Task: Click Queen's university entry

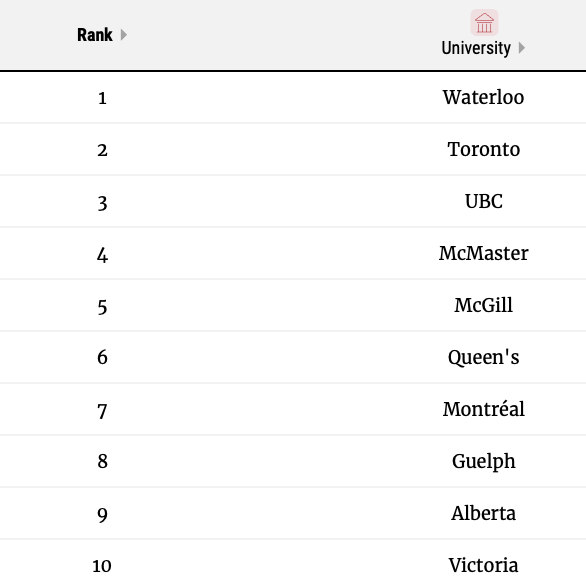Action: tap(484, 358)
